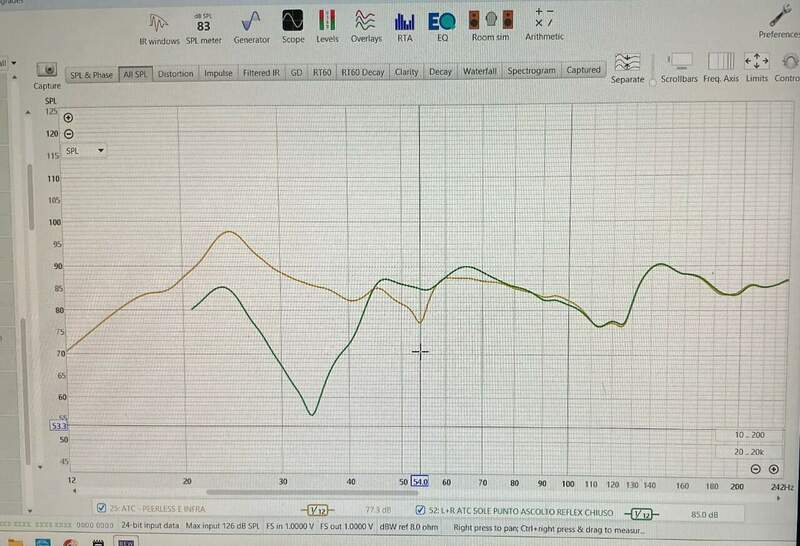Click horizontal scrollbar left arrow
Screen dimensions: 800x546
coord(74,491)
